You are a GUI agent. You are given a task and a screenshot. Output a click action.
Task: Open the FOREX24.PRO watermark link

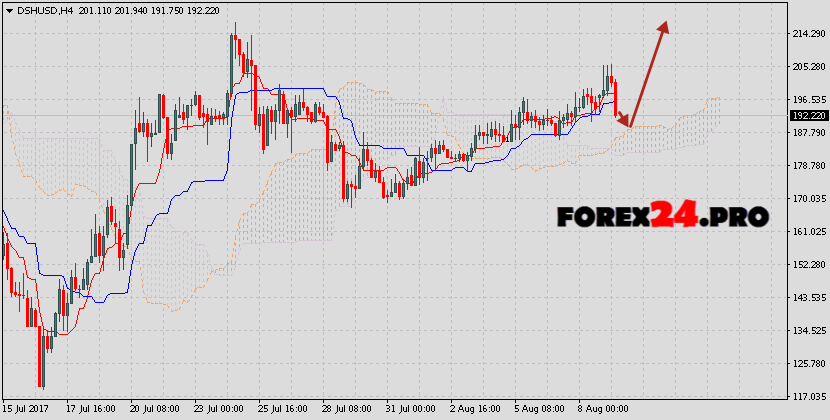(x=662, y=215)
